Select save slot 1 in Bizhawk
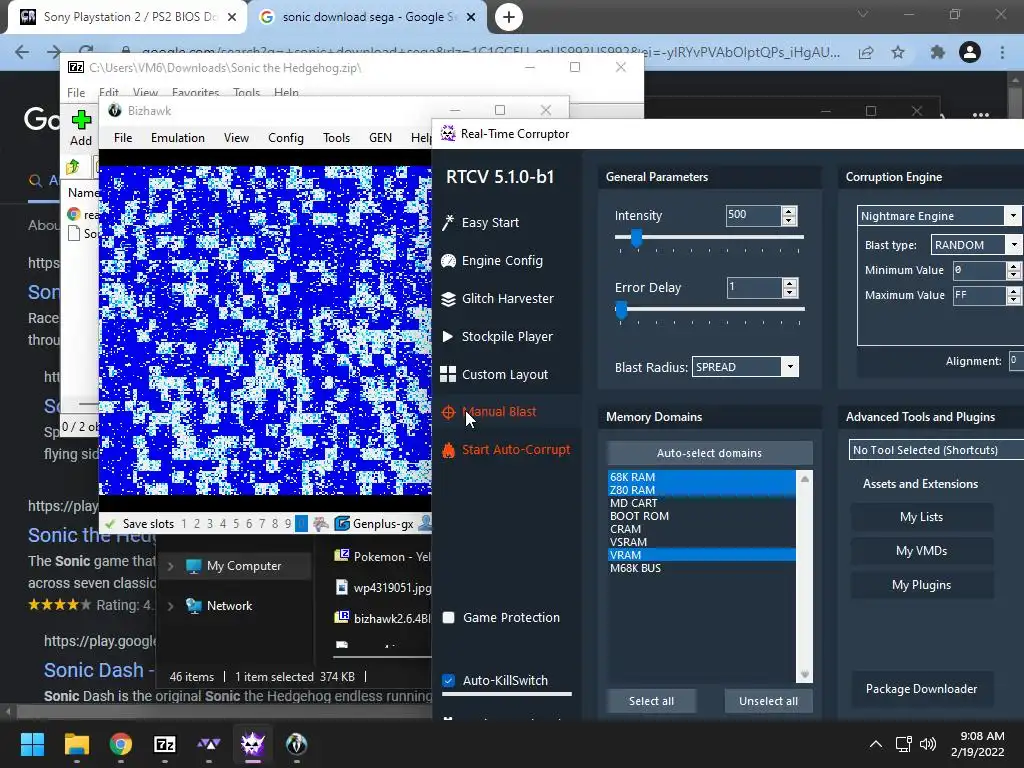 click(x=184, y=524)
